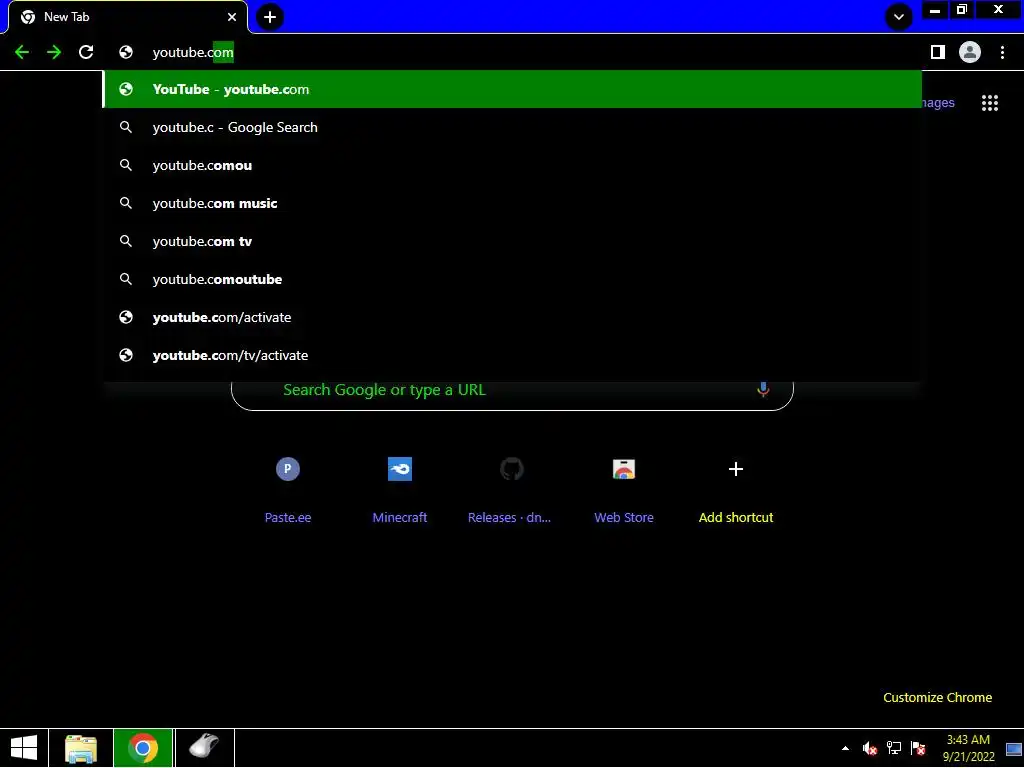Open File Explorer from taskbar
Viewport: 1024px width, 768px height.
pos(81,748)
